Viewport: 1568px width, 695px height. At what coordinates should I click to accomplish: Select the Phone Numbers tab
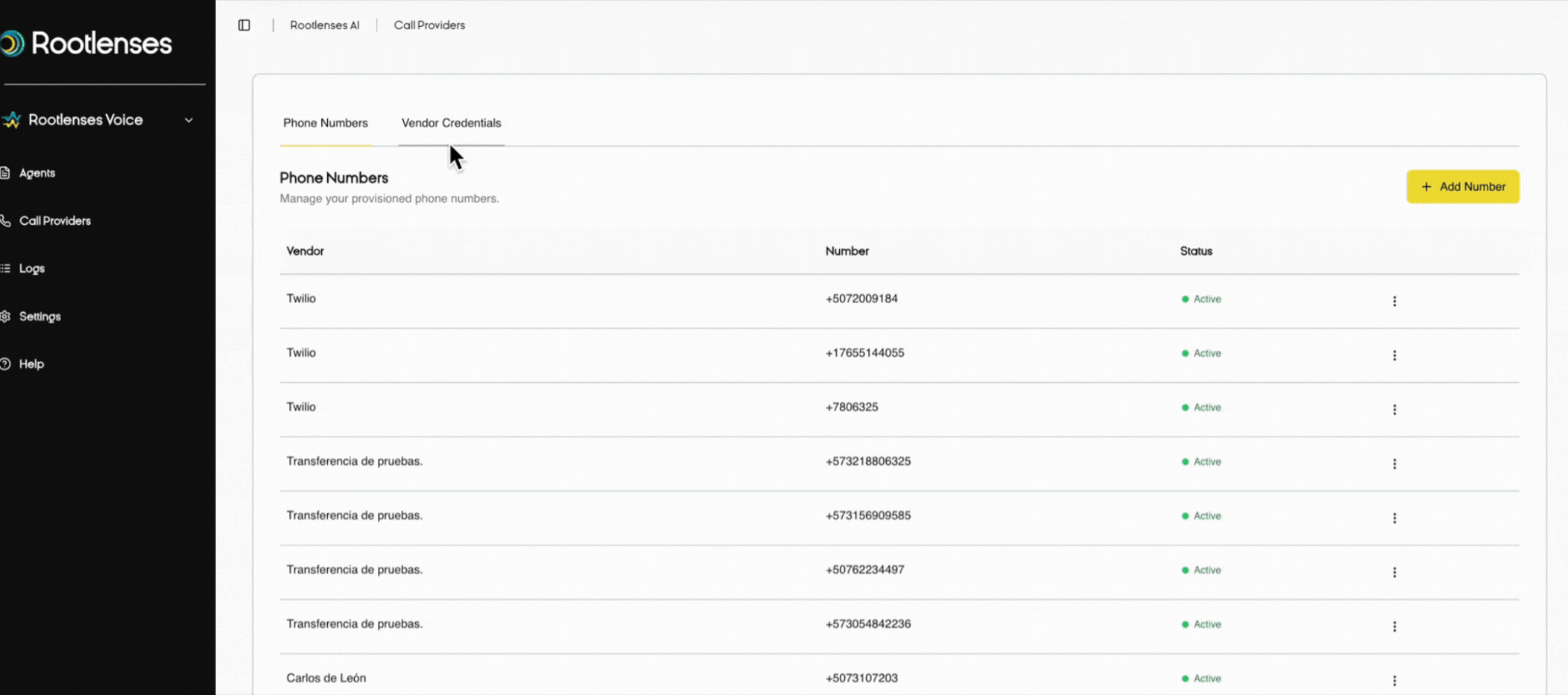pos(325,123)
